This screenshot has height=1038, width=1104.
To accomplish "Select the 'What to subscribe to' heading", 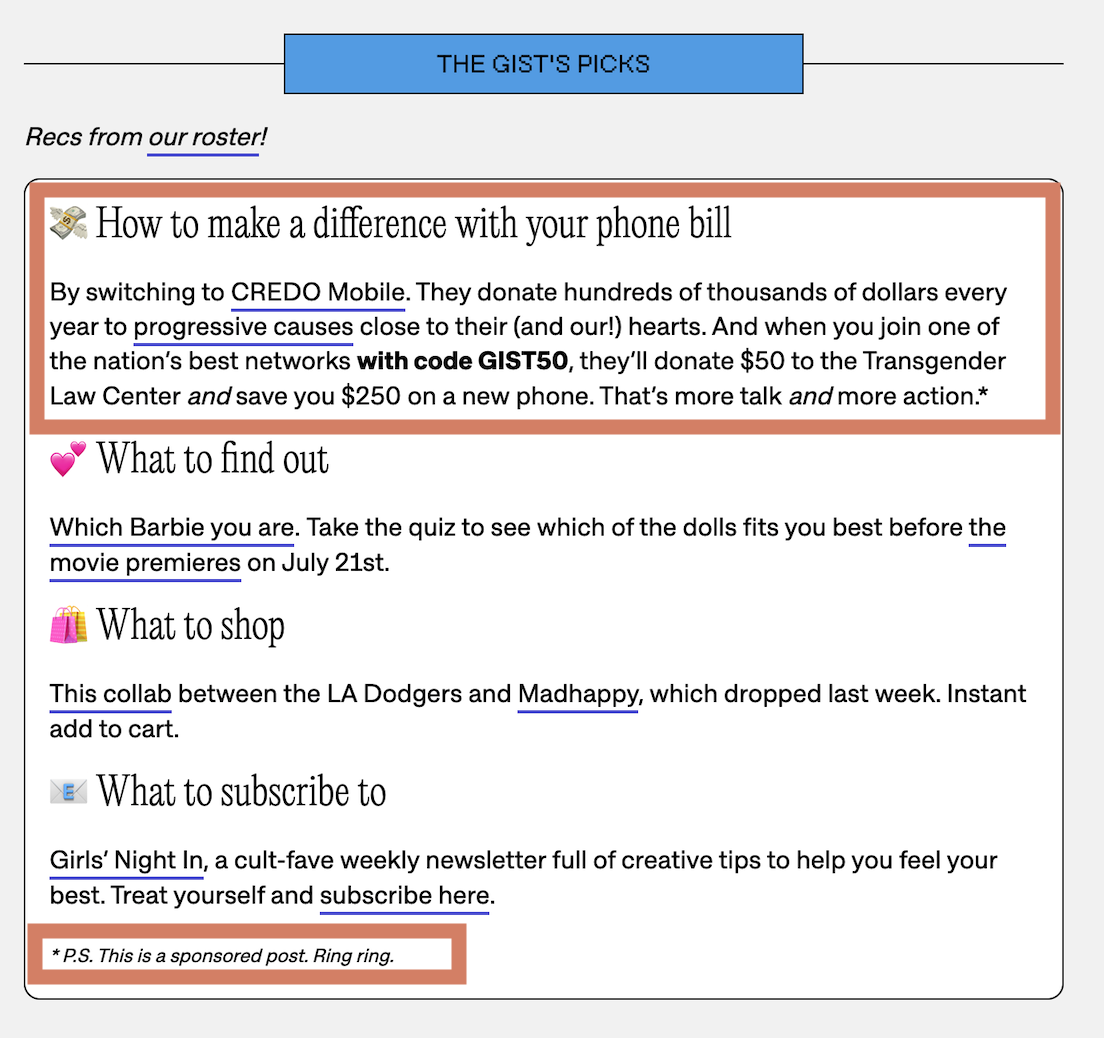I will tap(242, 792).
